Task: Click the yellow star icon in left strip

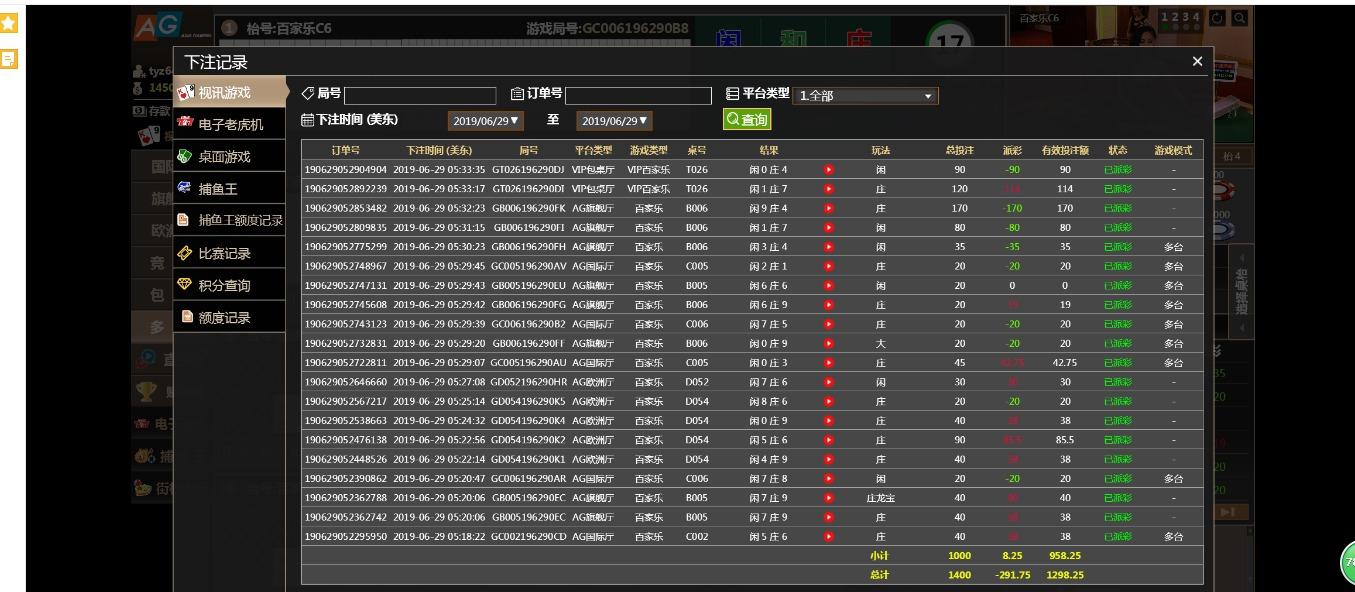Action: (9, 22)
